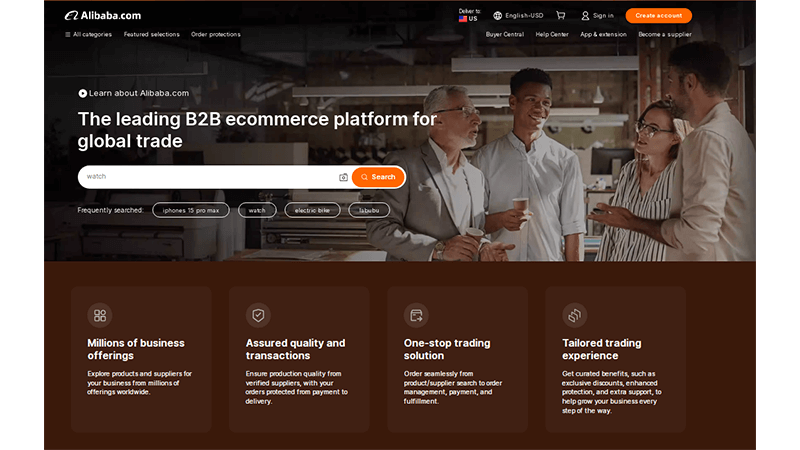Click the Tailored trading experience icon
Image resolution: width=800 pixels, height=450 pixels.
coord(574,315)
